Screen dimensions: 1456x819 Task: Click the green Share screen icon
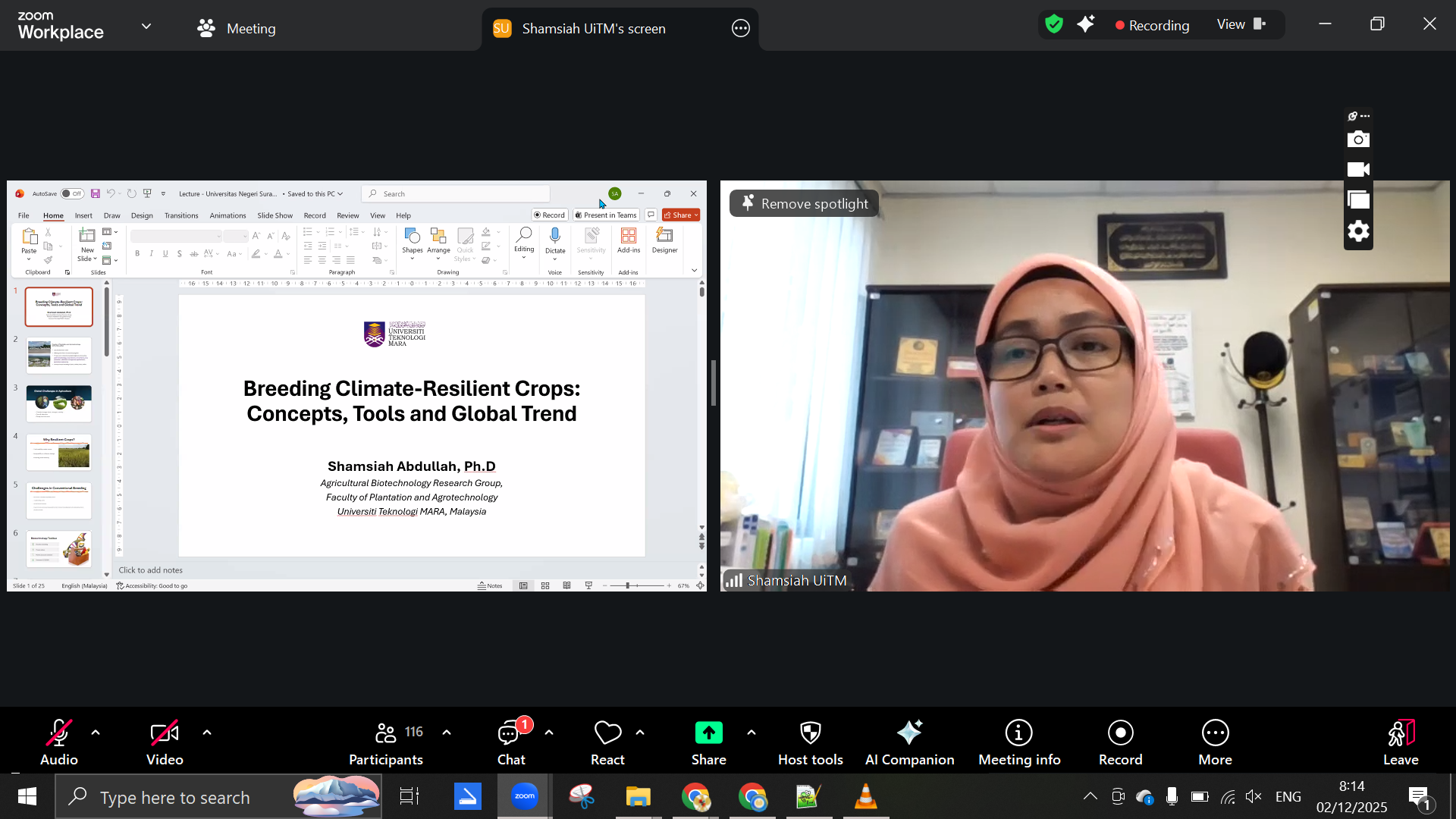pos(708,733)
